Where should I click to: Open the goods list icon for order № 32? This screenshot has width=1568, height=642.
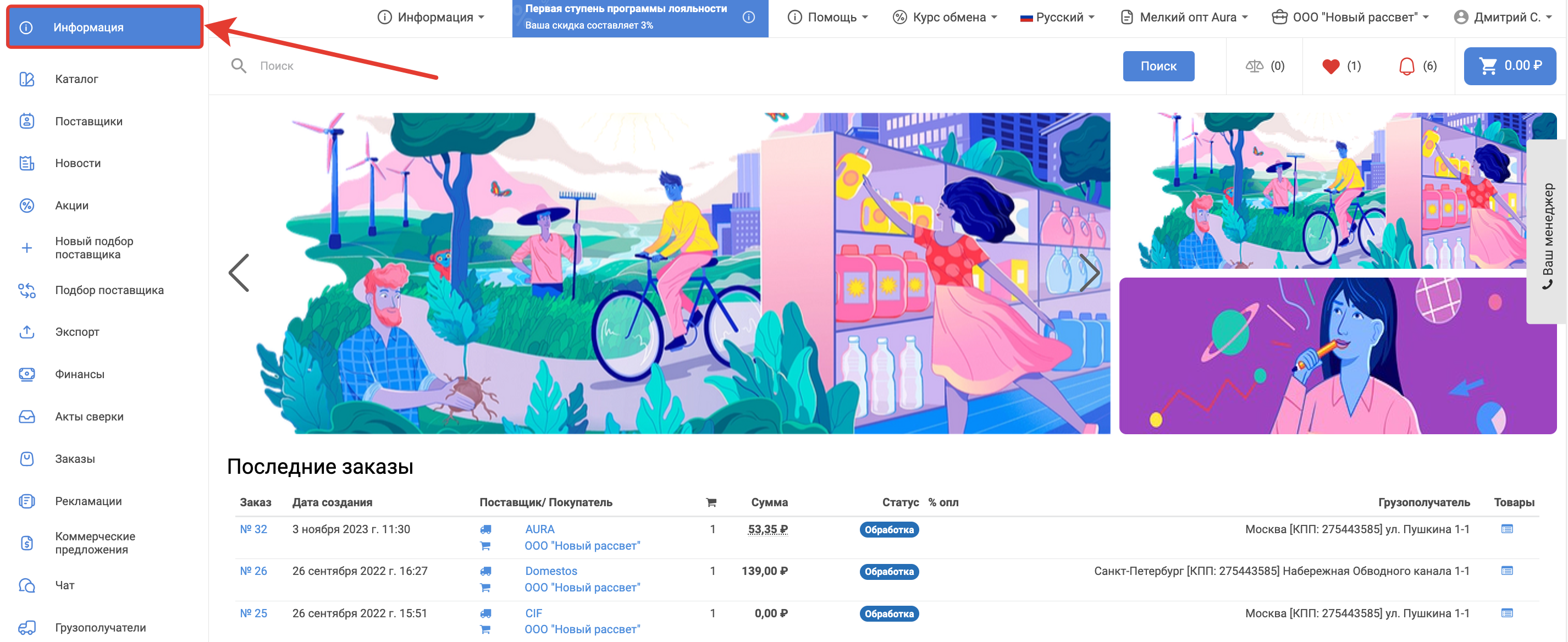(1506, 529)
